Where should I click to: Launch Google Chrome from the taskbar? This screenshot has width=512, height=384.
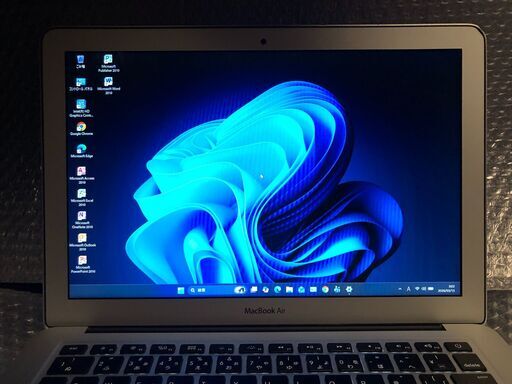click(x=325, y=289)
